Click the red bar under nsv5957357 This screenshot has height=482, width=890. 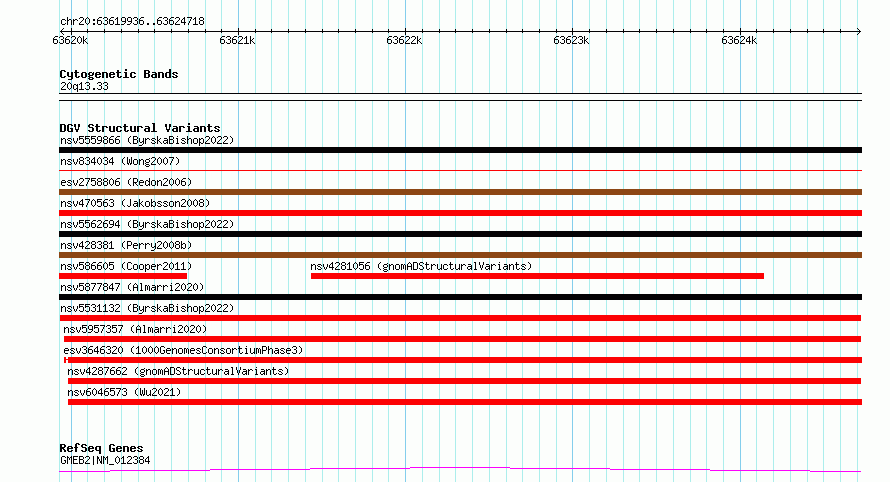pos(463,339)
